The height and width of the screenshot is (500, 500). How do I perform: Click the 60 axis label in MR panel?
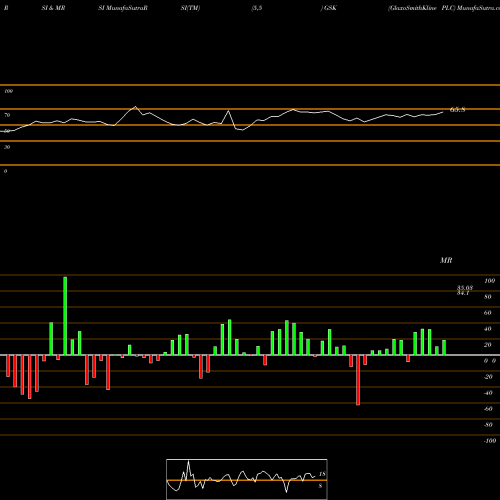pyautogui.click(x=488, y=313)
